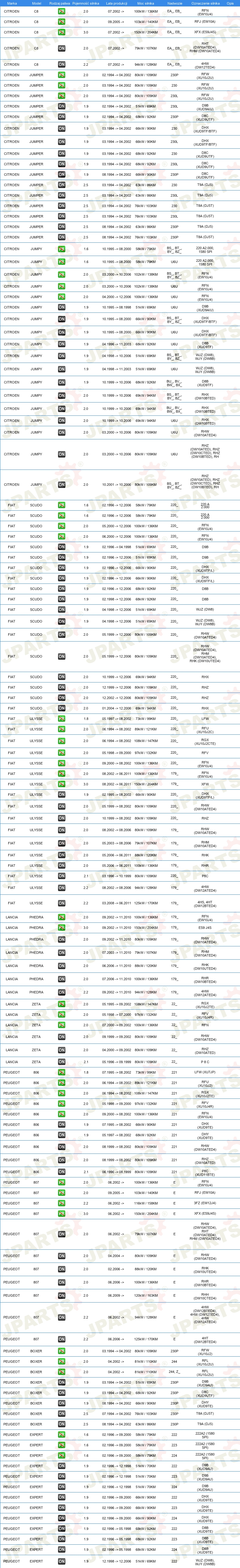
Task: Click ON icon in Fiat Ulysse 4HS, 4HT row
Action: [x=61, y=903]
